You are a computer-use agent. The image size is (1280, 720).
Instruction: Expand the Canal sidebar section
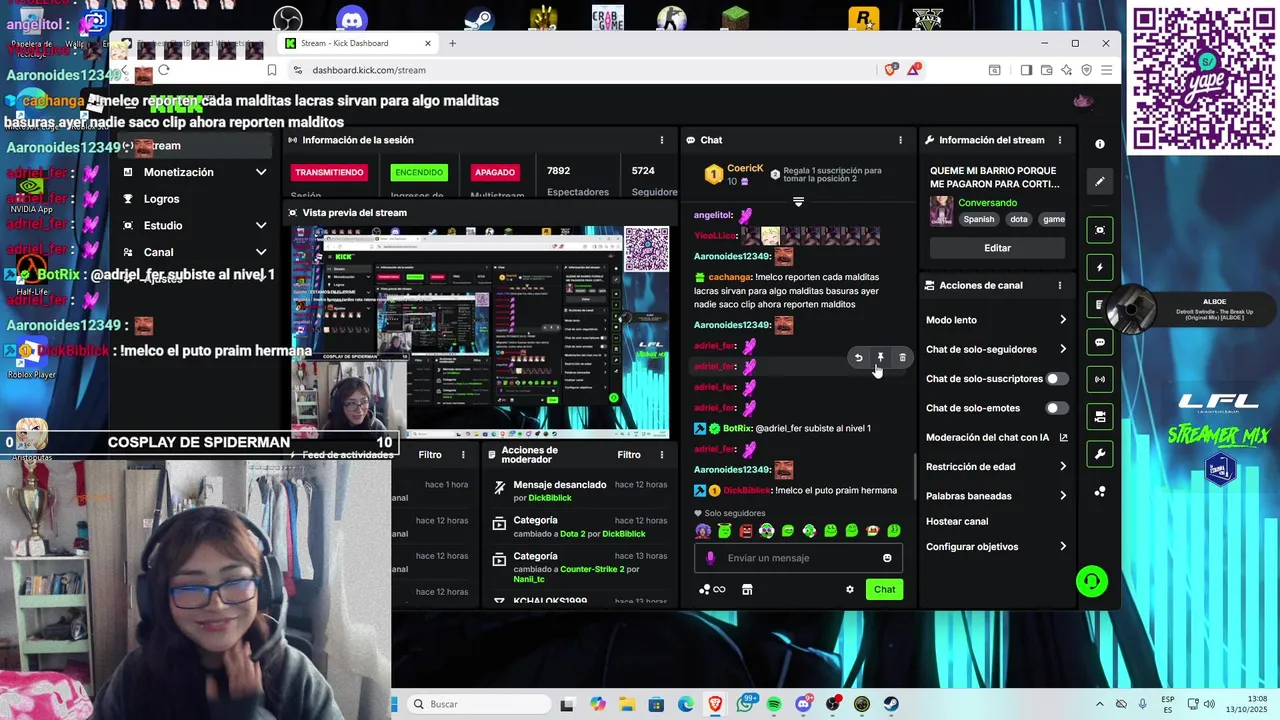pyautogui.click(x=261, y=252)
